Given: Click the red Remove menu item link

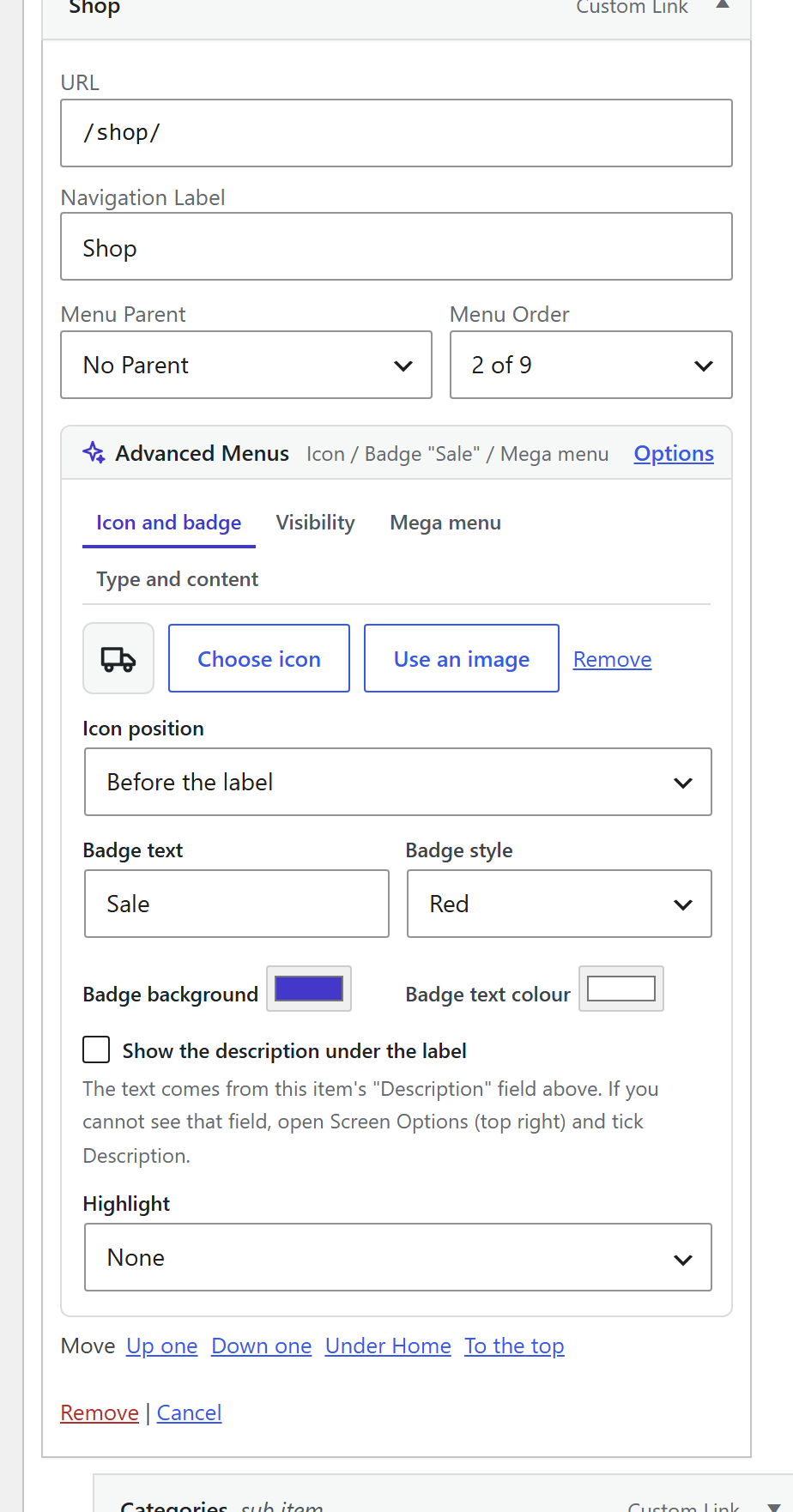Looking at the screenshot, I should pyautogui.click(x=100, y=1412).
